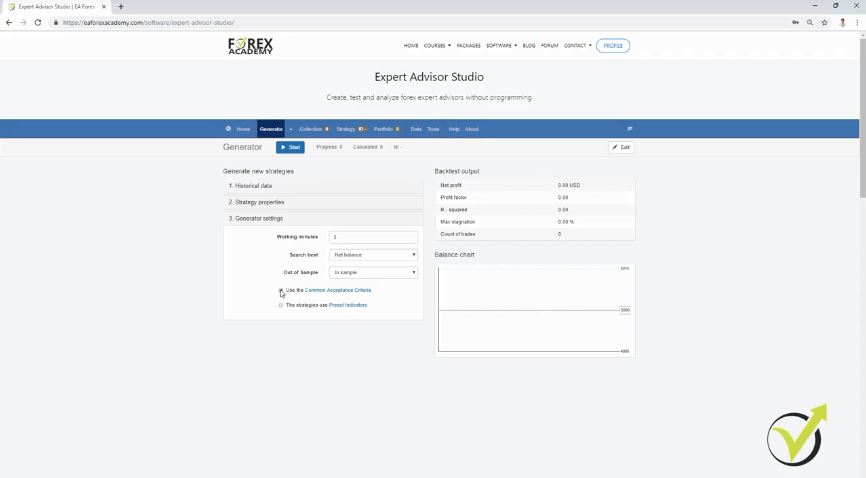This screenshot has width=866, height=478.
Task: Expand the Strategy properties section
Action: coord(323,202)
